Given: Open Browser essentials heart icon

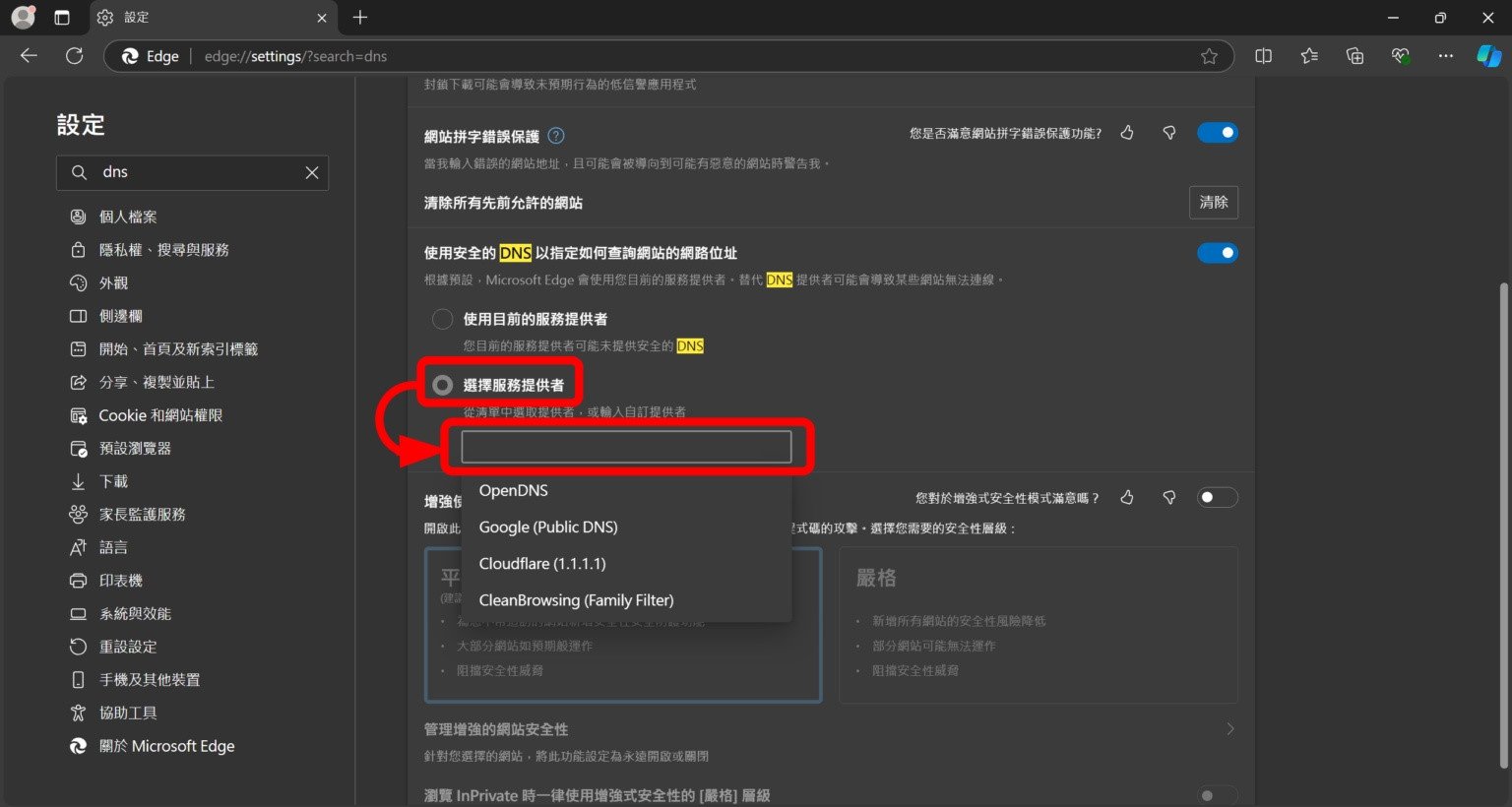Looking at the screenshot, I should [x=1400, y=56].
